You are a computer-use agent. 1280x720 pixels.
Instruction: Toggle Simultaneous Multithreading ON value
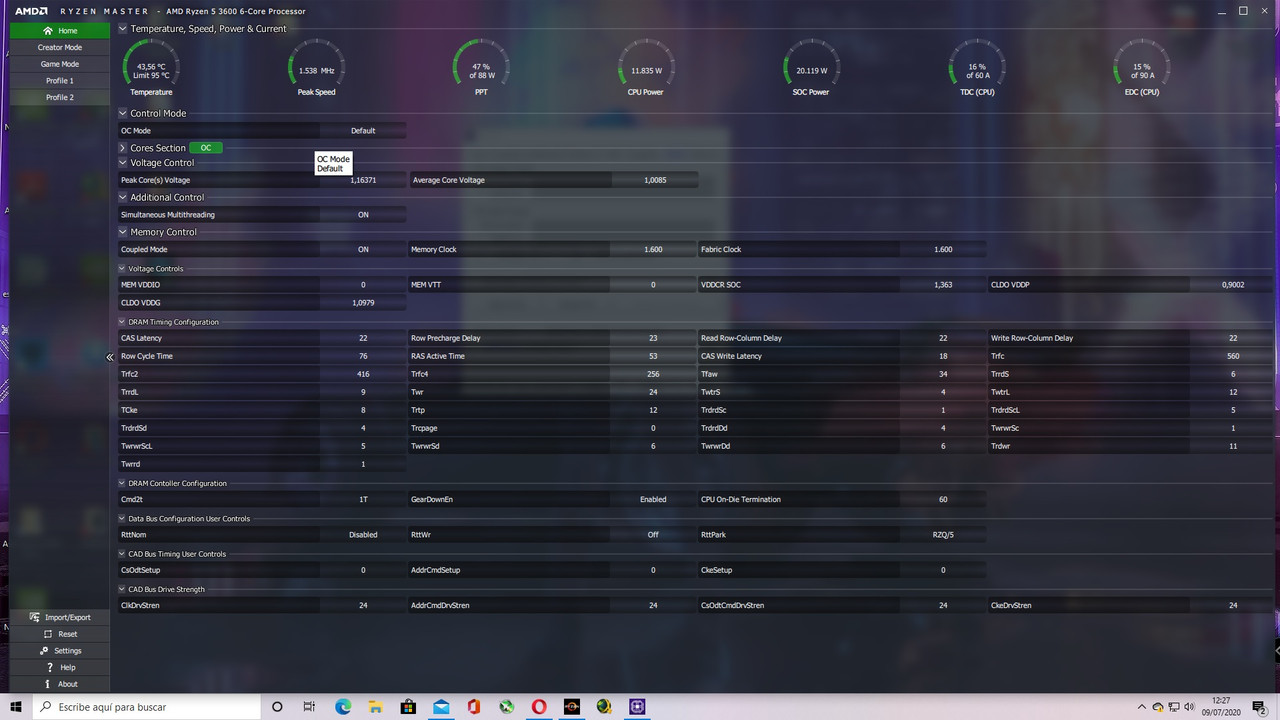[363, 215]
